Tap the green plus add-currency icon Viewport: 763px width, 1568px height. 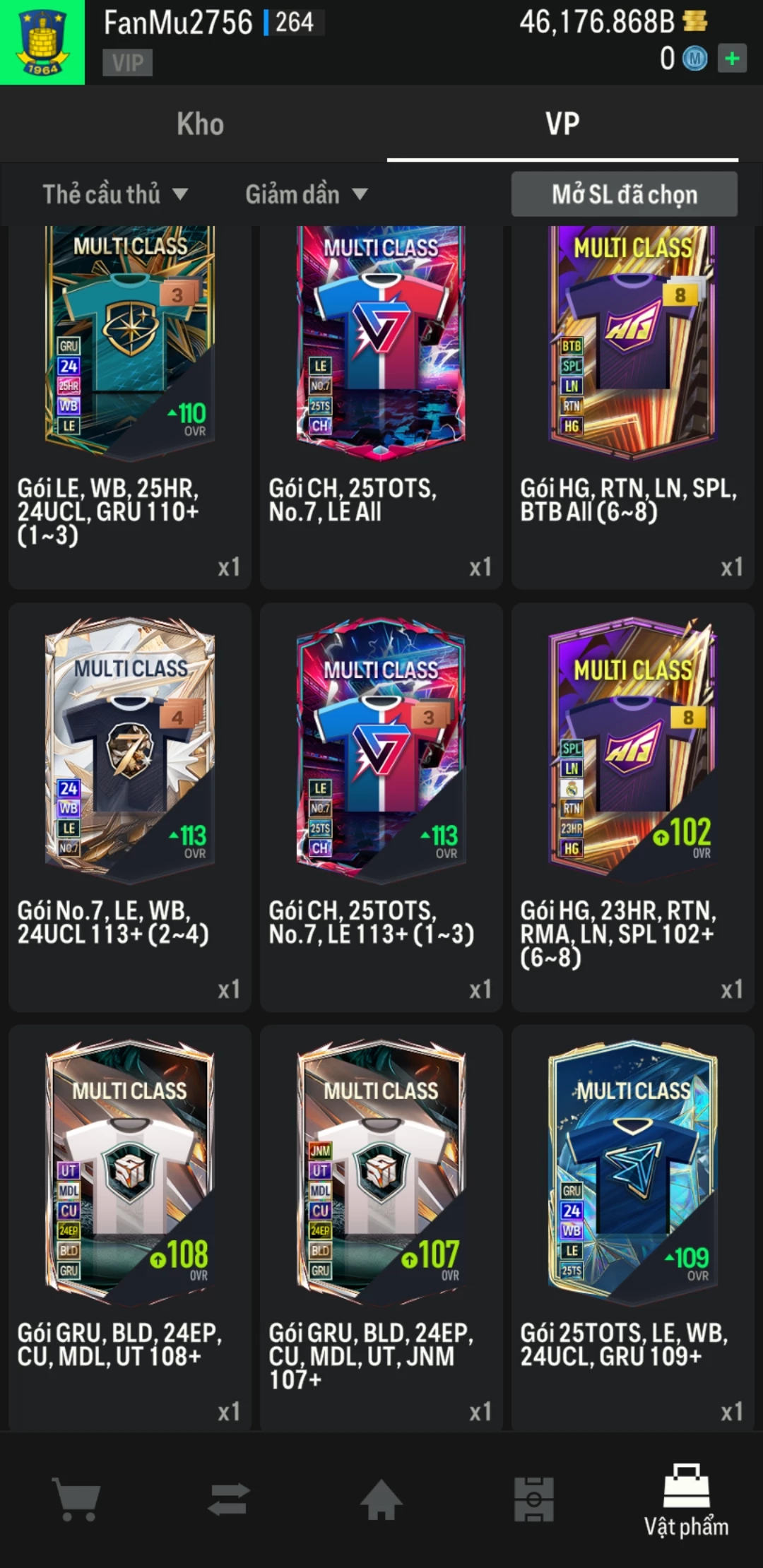coord(732,58)
